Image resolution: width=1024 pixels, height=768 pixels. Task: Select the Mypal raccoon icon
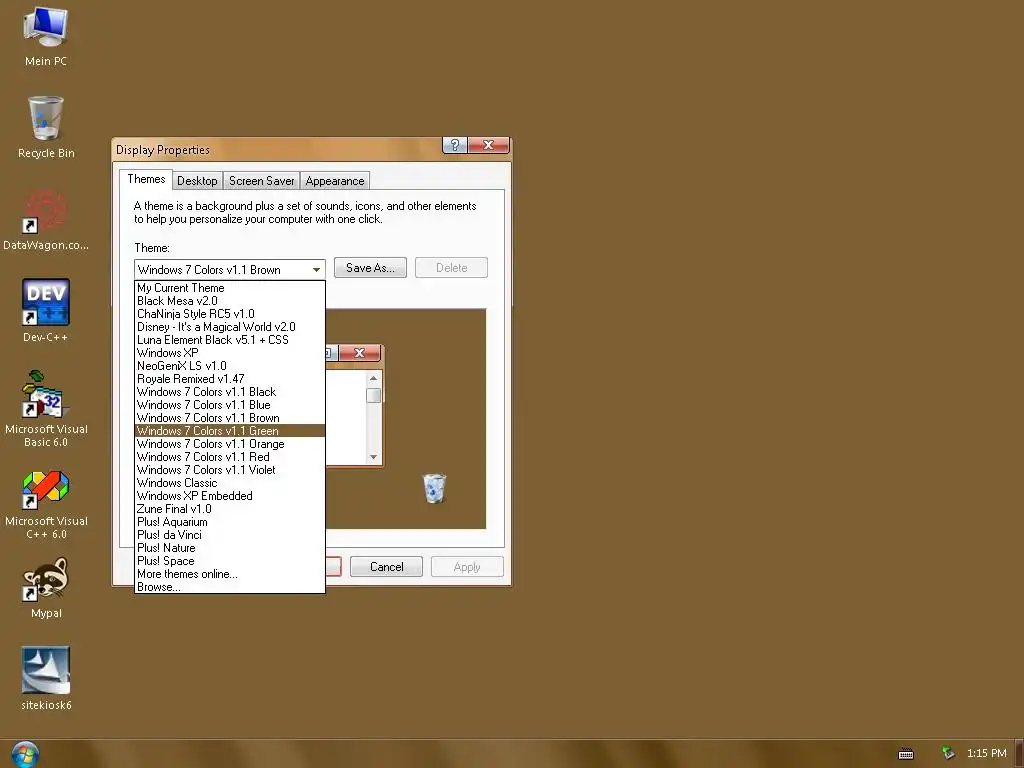tap(46, 587)
